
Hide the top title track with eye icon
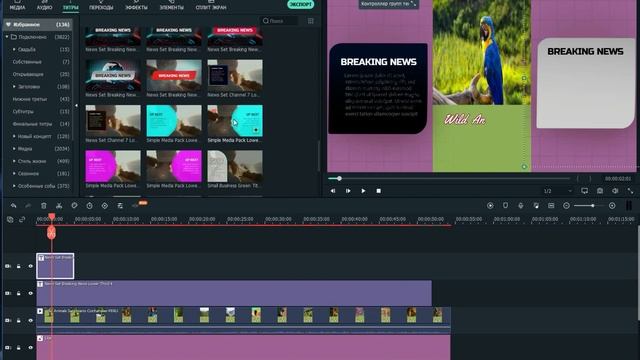(30, 266)
